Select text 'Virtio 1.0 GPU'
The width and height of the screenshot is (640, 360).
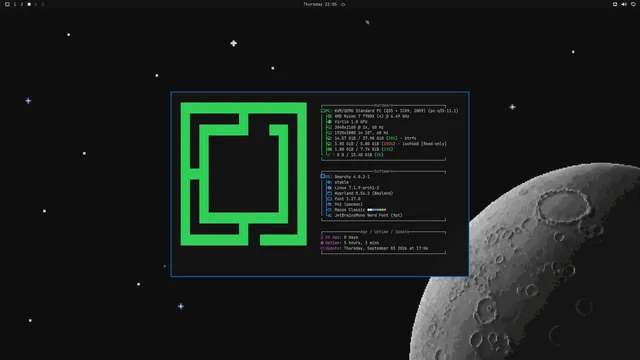click(351, 122)
